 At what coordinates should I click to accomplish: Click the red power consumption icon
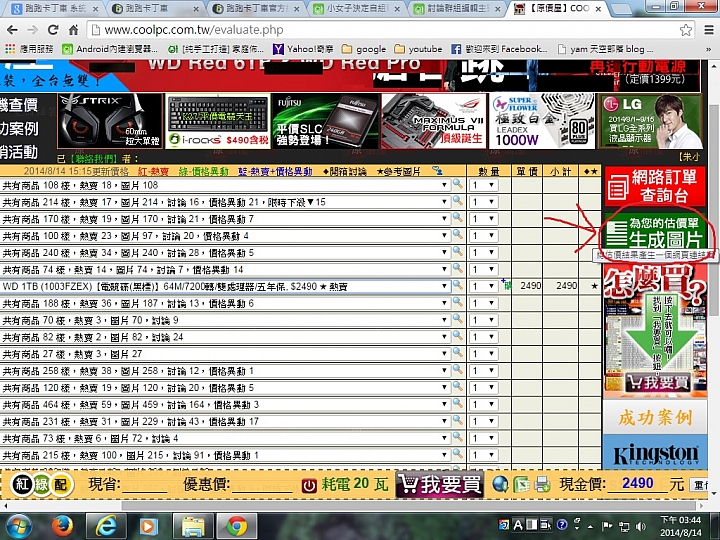coord(309,485)
